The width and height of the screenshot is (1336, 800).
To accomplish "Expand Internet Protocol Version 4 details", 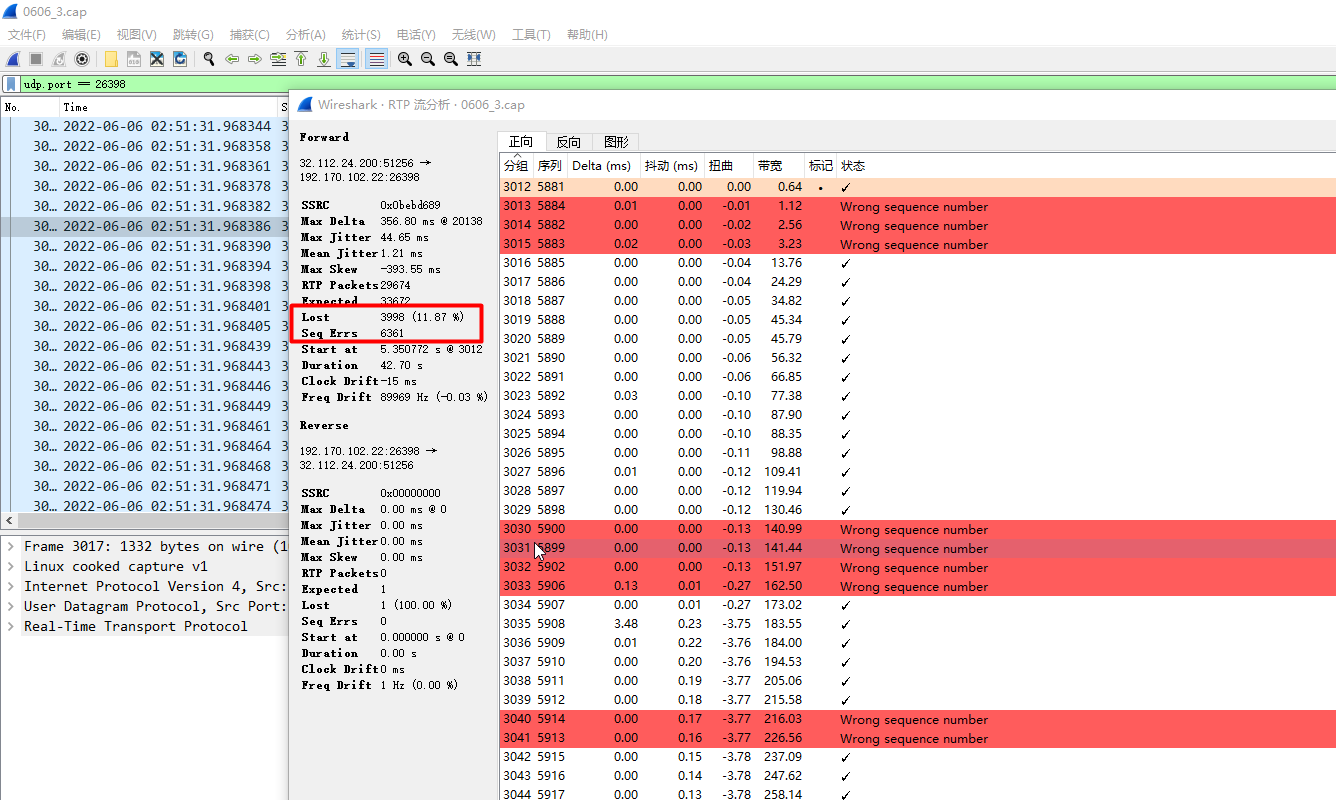I will (11, 586).
